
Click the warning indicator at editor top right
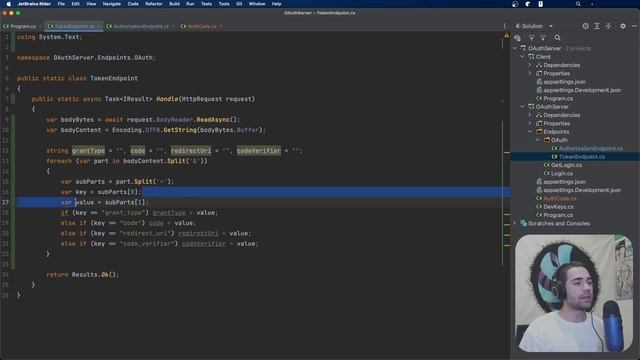pyautogui.click(x=506, y=36)
